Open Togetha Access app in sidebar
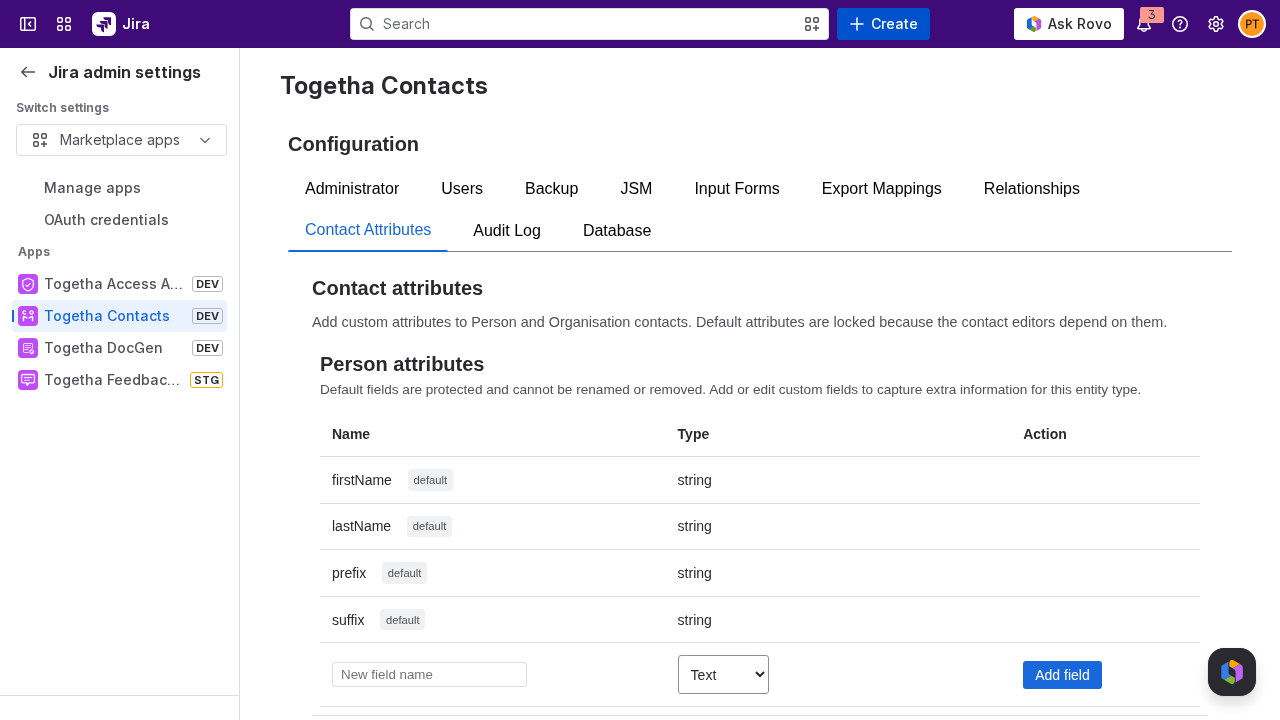 click(119, 284)
